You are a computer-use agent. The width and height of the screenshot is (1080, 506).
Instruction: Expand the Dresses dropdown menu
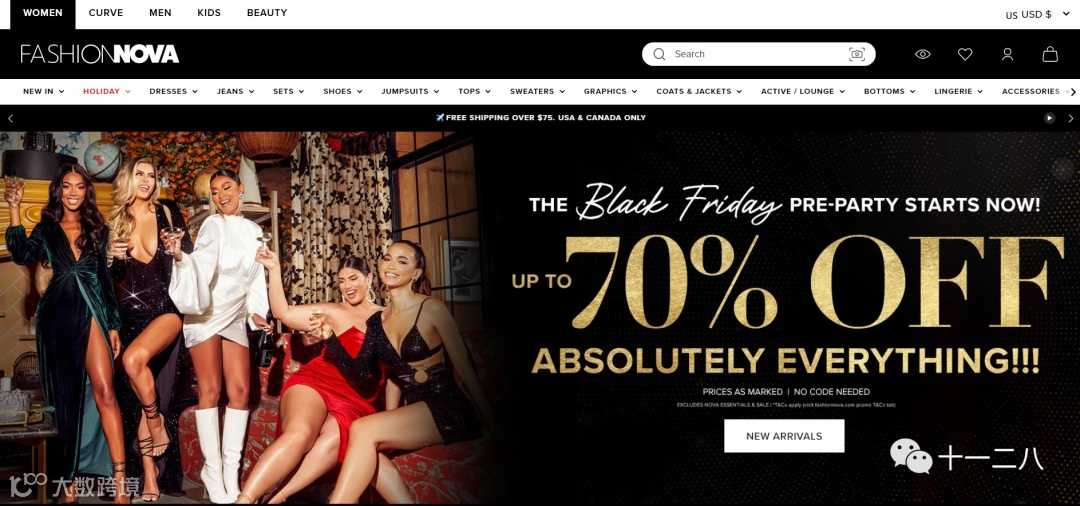[x=174, y=91]
